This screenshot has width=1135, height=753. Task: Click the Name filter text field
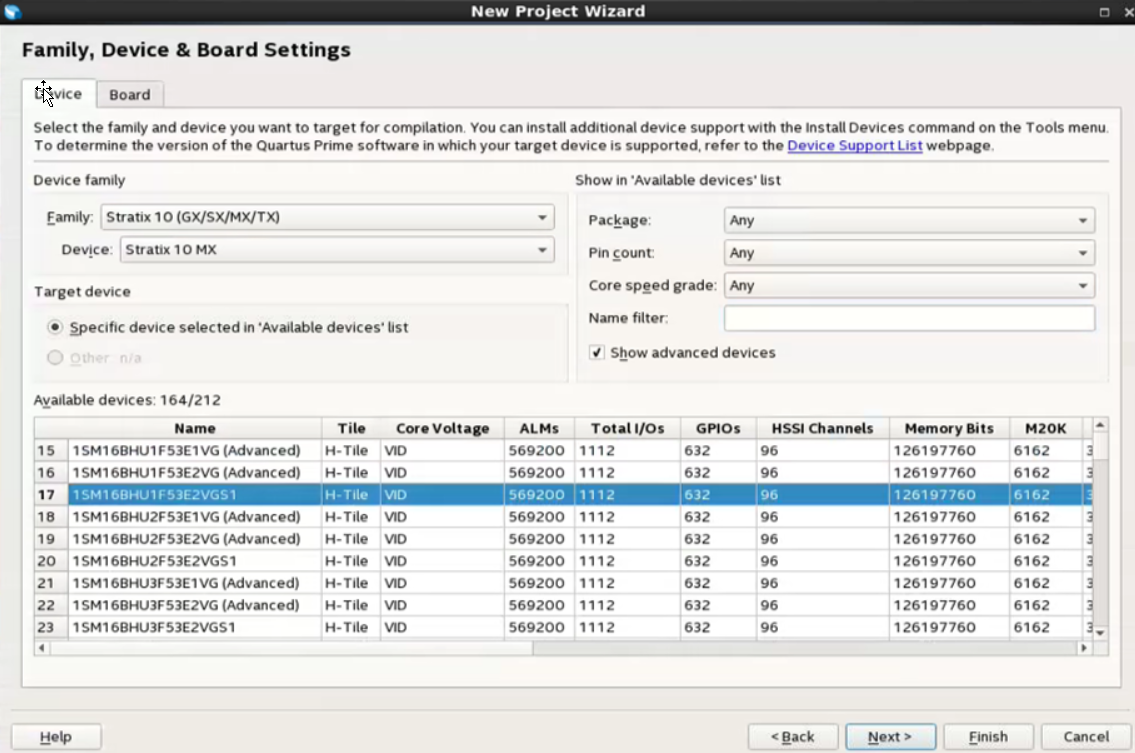(x=908, y=318)
